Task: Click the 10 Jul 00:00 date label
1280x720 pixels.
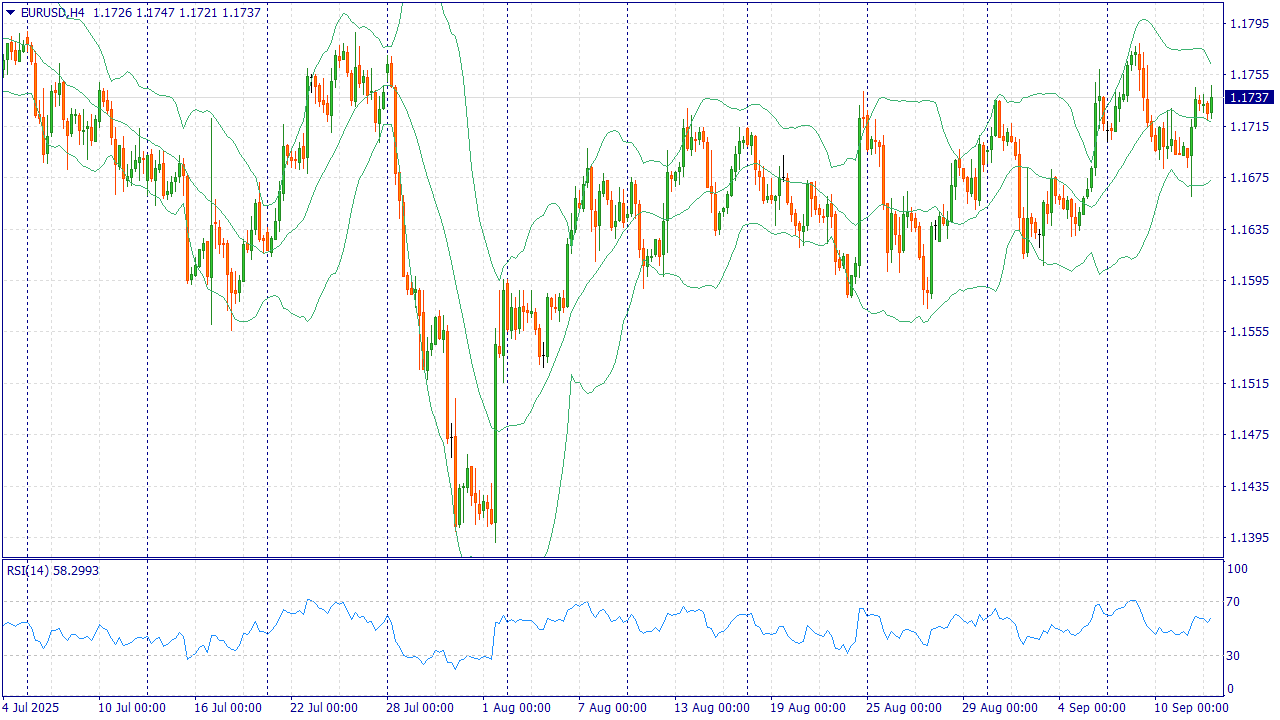Action: 131,708
